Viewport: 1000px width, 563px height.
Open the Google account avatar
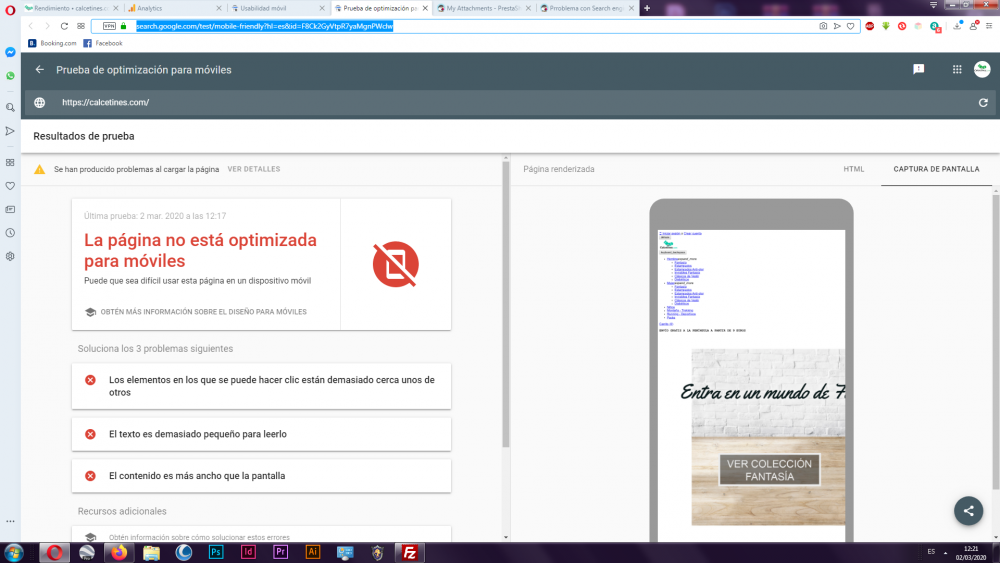click(x=982, y=69)
